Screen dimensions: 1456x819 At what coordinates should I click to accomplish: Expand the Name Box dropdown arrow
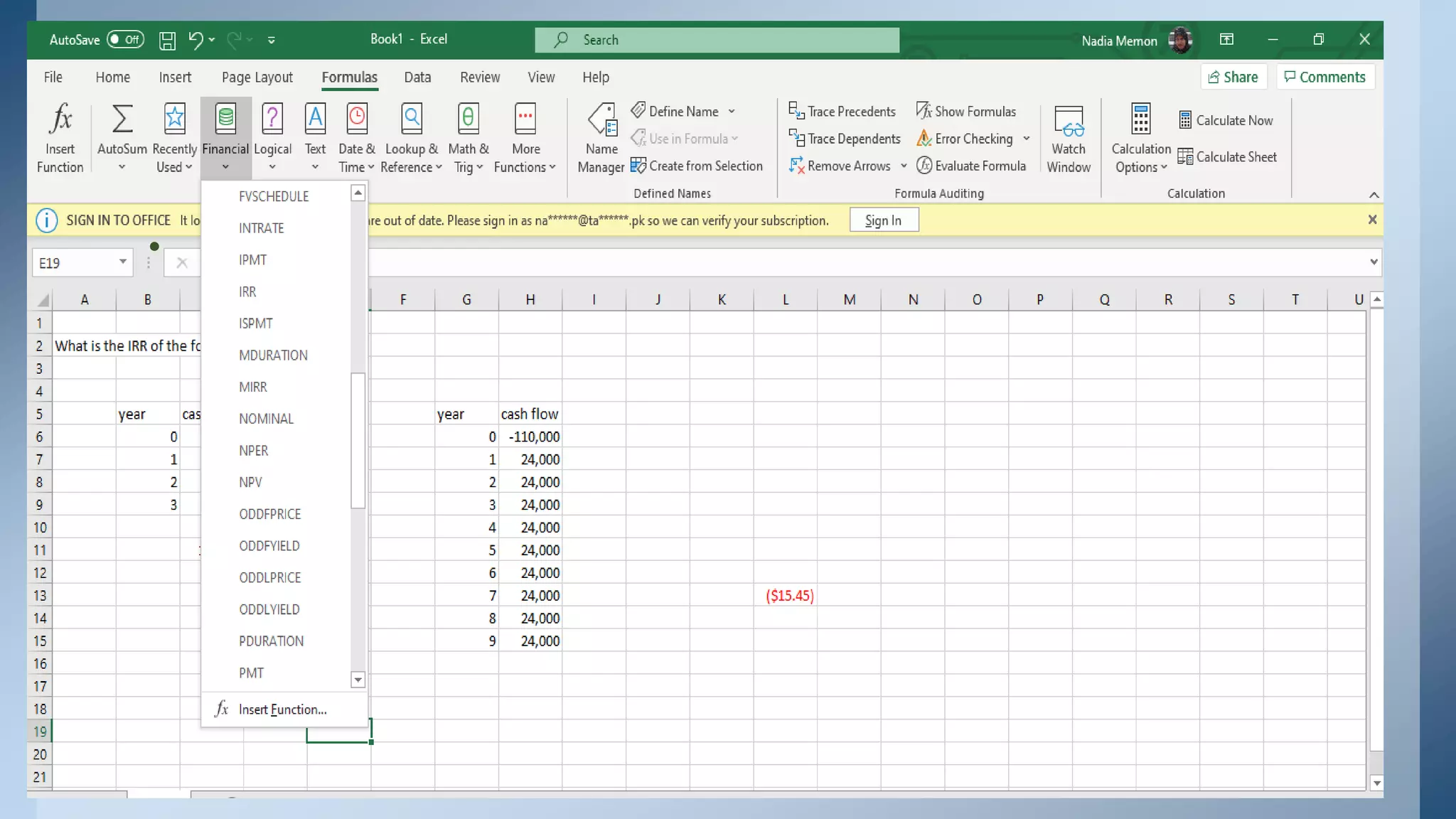pyautogui.click(x=122, y=262)
